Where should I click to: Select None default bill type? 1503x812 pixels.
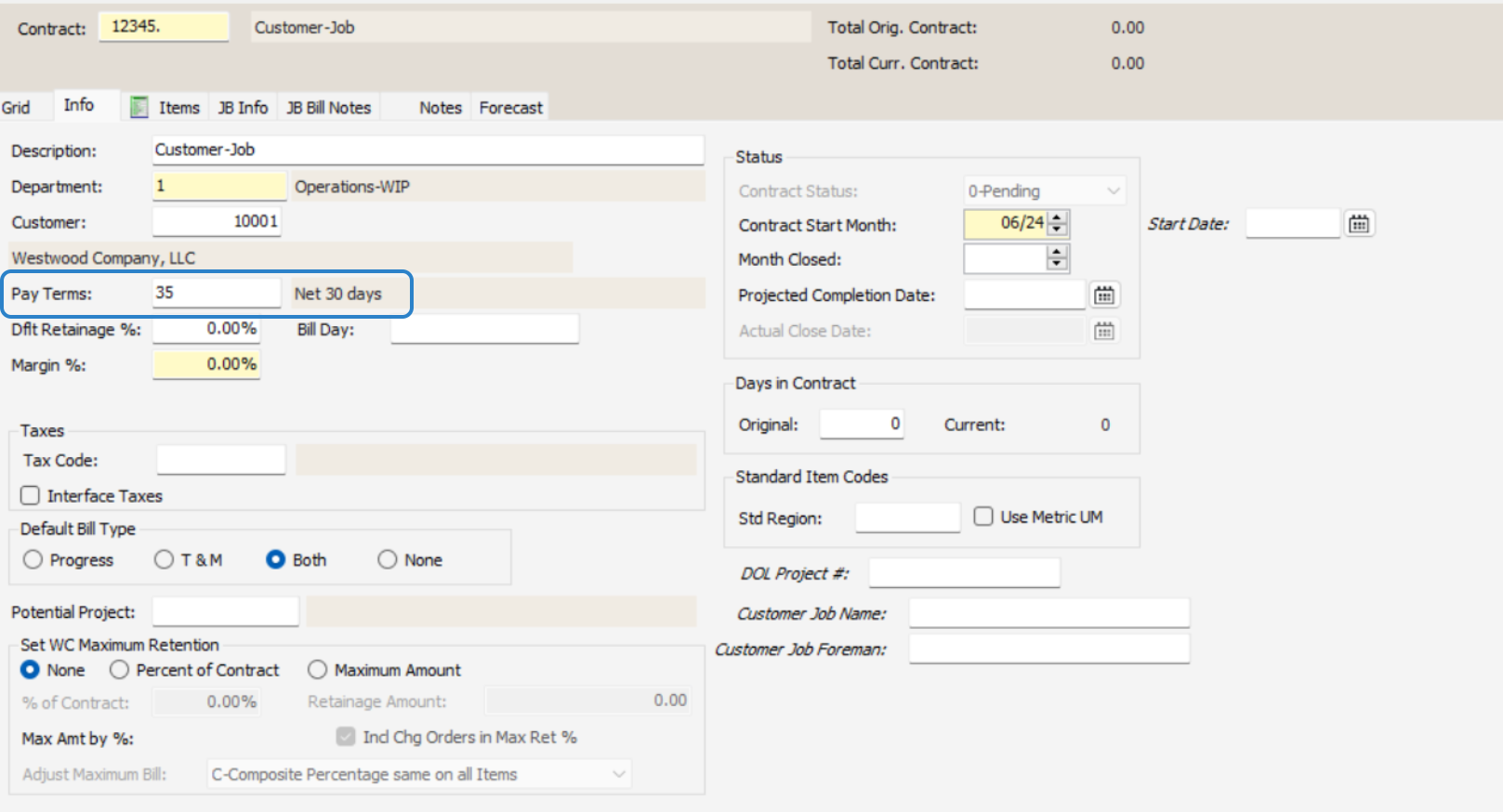pyautogui.click(x=388, y=559)
